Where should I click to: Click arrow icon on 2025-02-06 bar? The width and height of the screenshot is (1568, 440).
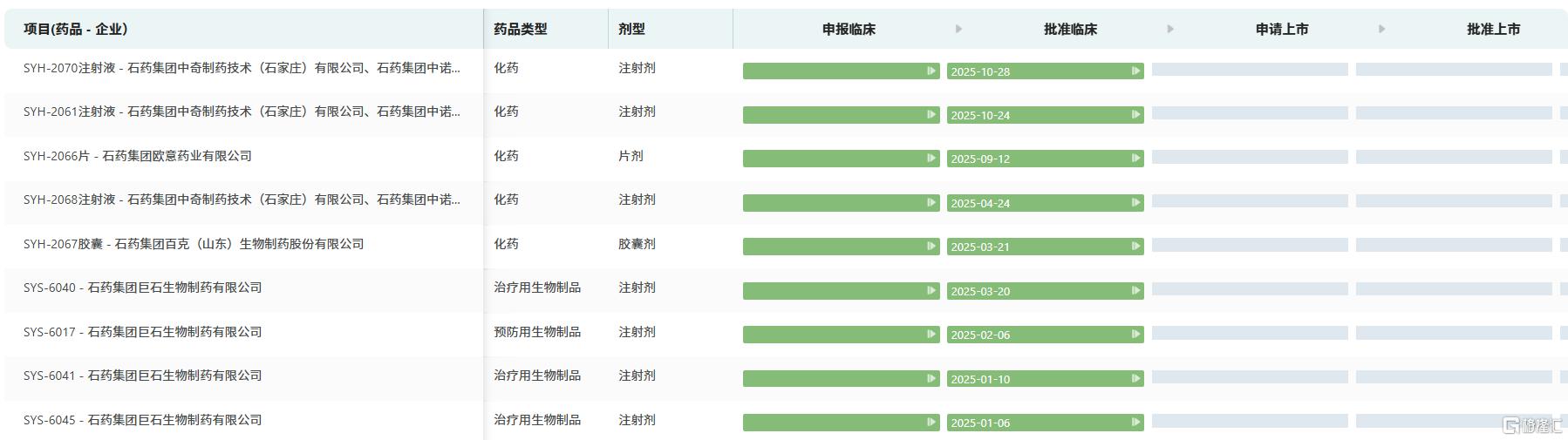coord(1135,334)
